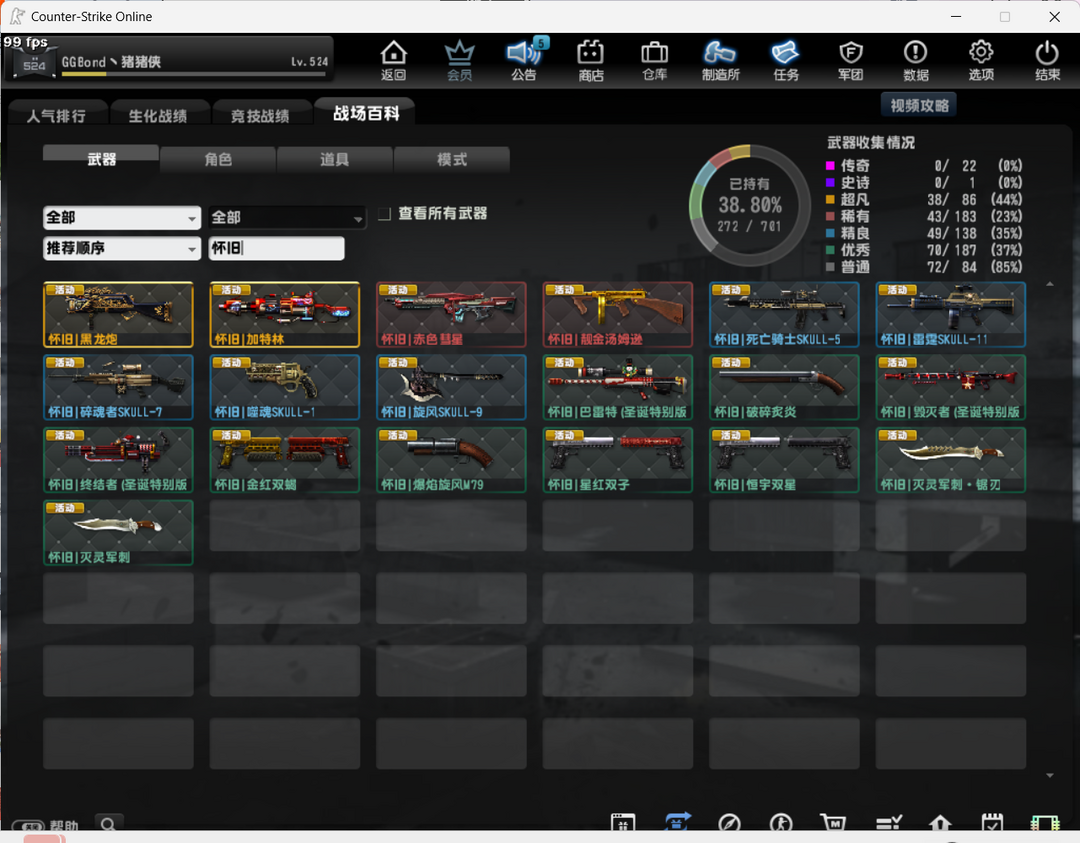Click the upward house arrow icon
Viewport: 1080px width, 843px height.
click(940, 822)
